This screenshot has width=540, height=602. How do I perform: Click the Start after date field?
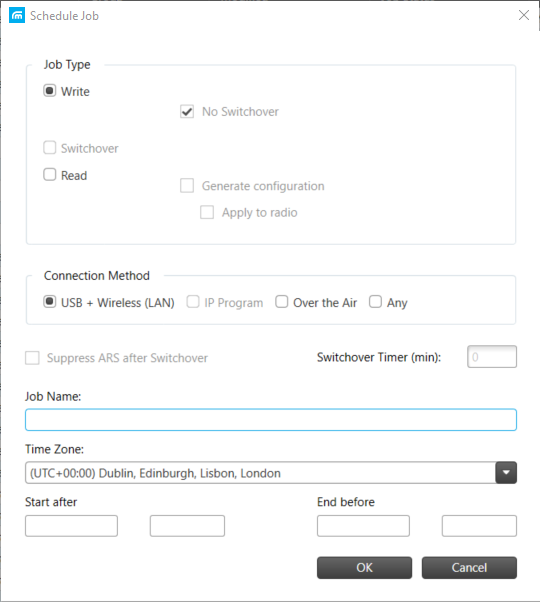(71, 526)
